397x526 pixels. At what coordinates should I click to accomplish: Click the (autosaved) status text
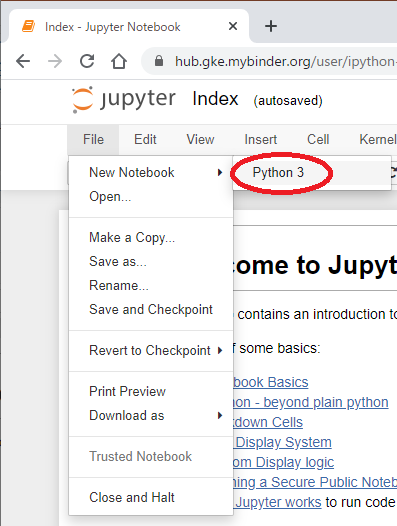pyautogui.click(x=288, y=101)
